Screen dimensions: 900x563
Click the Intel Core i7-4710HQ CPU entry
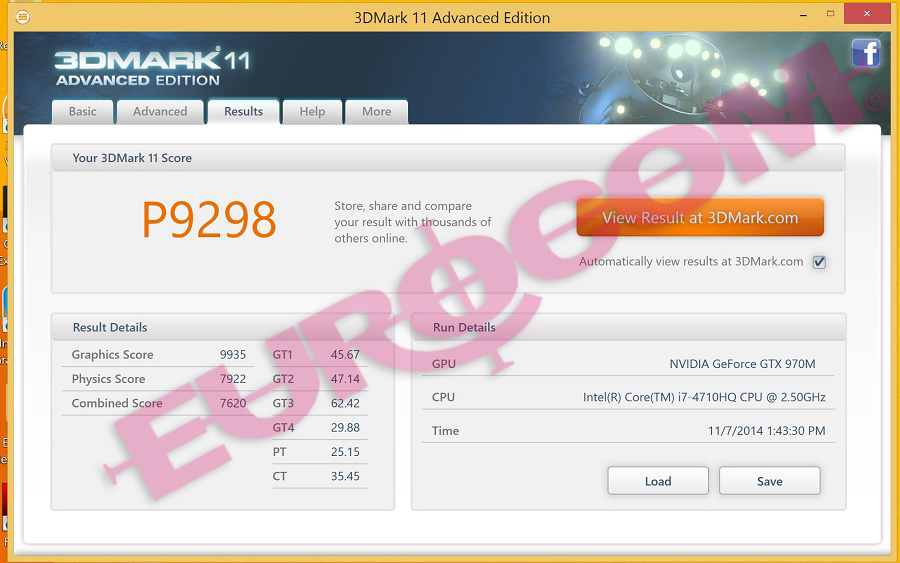[704, 397]
